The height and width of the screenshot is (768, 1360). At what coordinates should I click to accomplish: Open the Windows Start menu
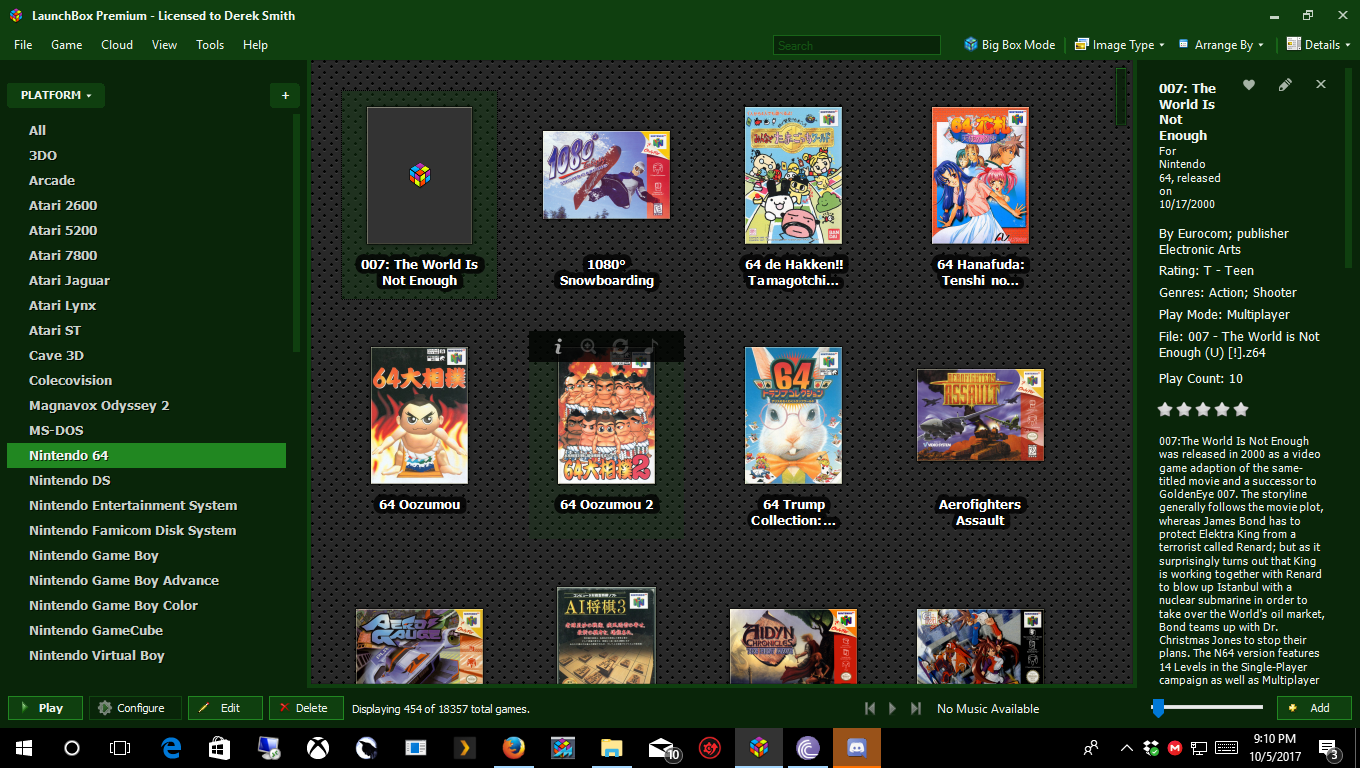pos(23,748)
